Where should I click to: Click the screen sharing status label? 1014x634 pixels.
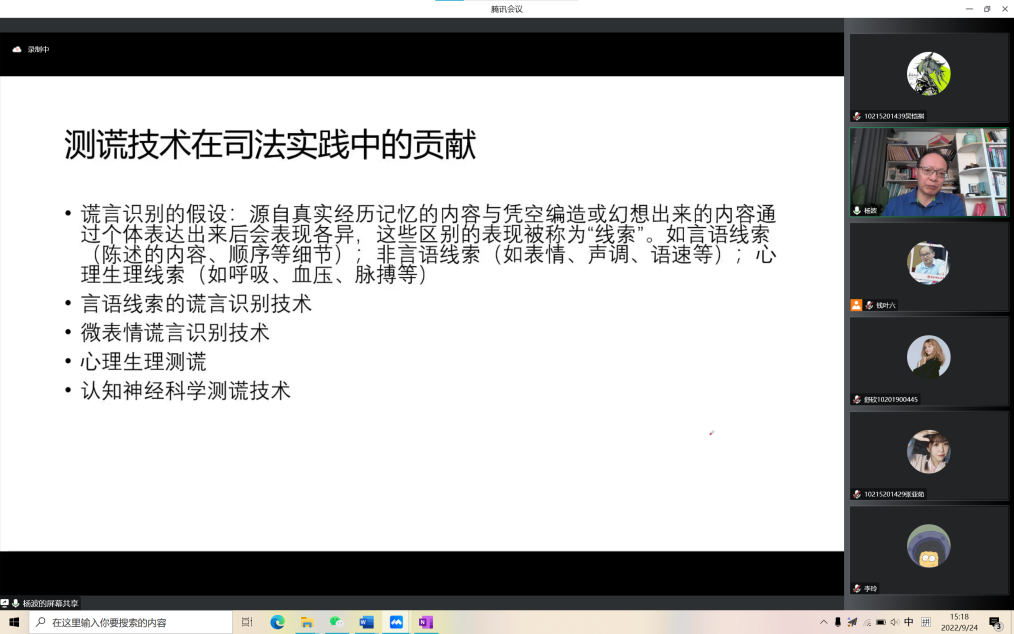pos(50,603)
